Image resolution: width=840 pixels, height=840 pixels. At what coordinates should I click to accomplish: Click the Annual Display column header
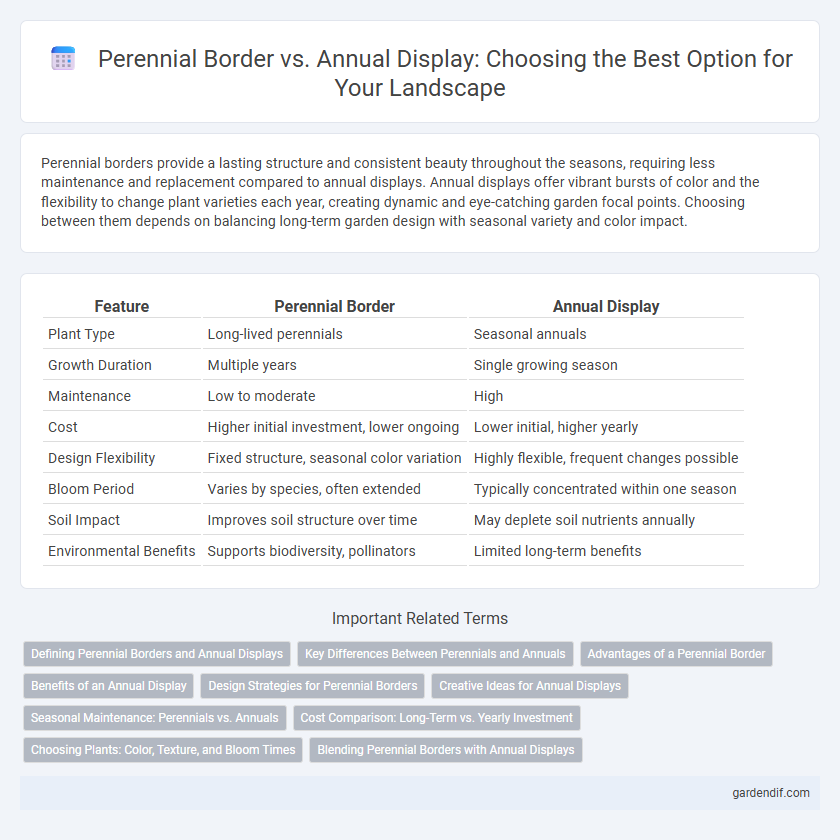(x=606, y=306)
